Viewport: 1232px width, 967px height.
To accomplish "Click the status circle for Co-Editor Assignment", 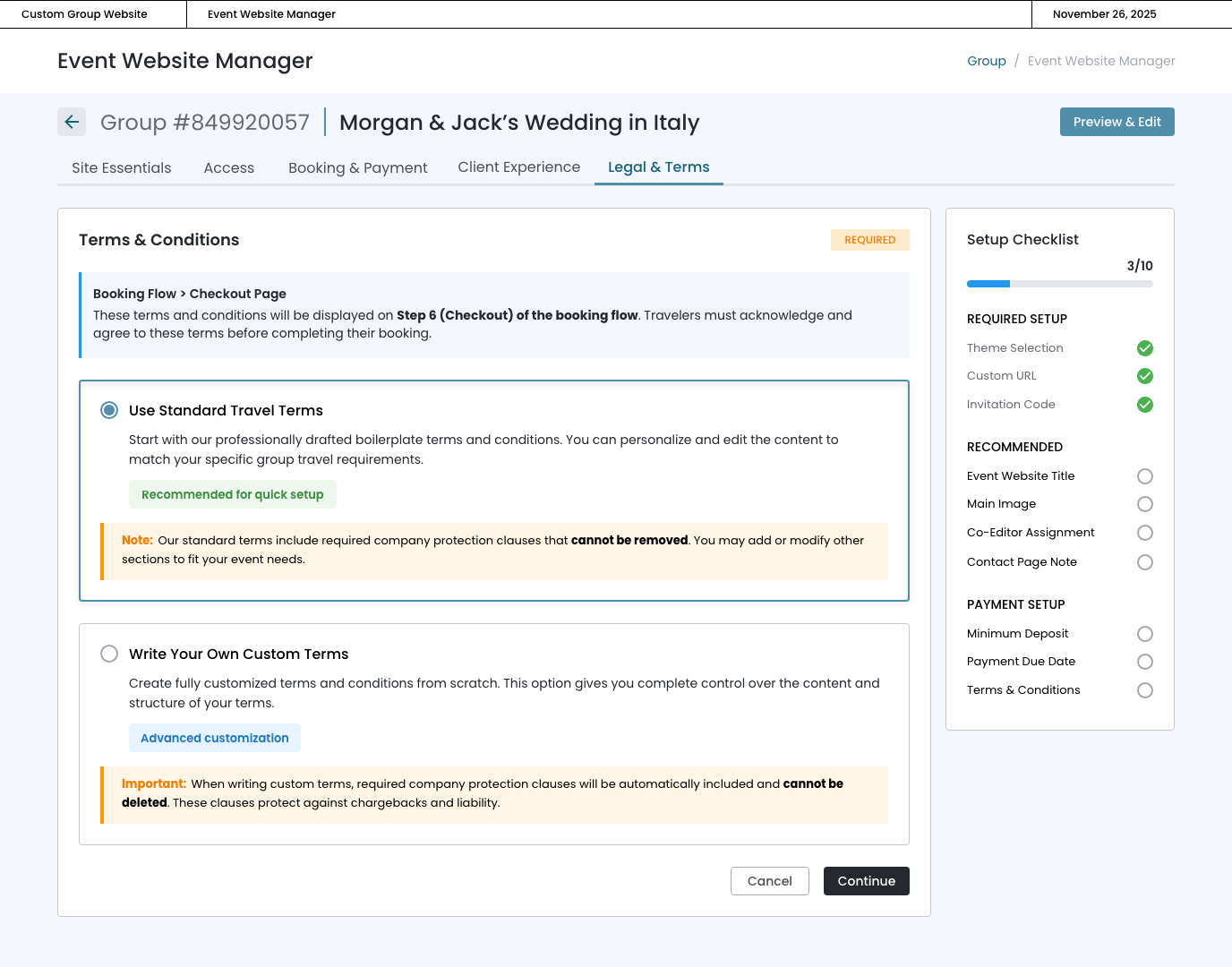I will tap(1144, 533).
